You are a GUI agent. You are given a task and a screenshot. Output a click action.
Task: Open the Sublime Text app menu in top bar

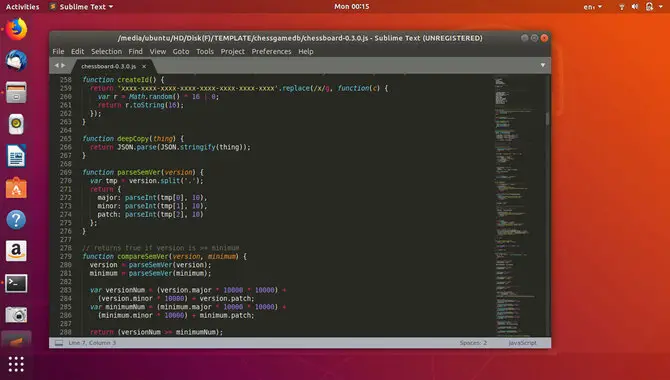[81, 7]
